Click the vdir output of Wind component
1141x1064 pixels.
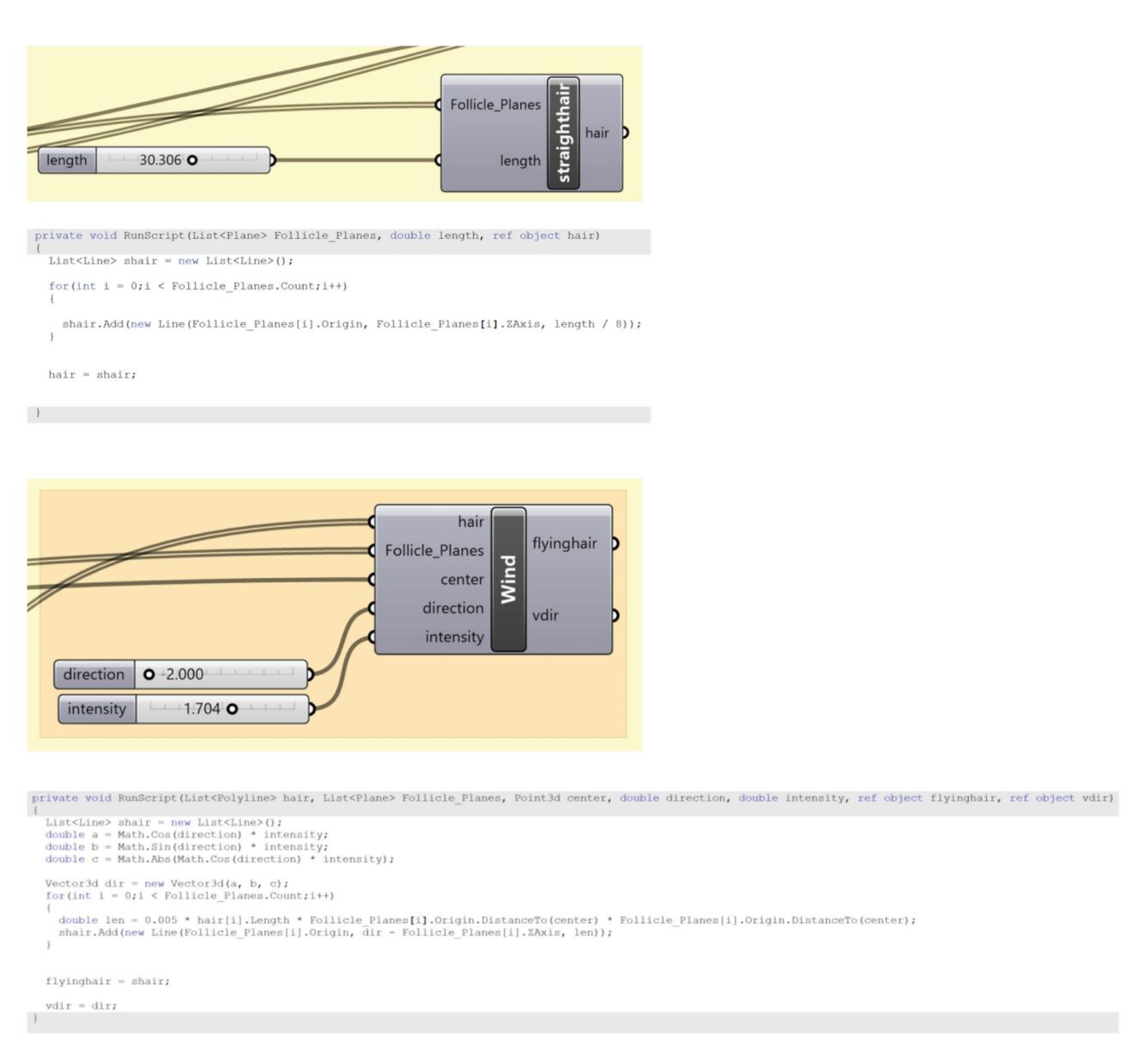pos(545,615)
